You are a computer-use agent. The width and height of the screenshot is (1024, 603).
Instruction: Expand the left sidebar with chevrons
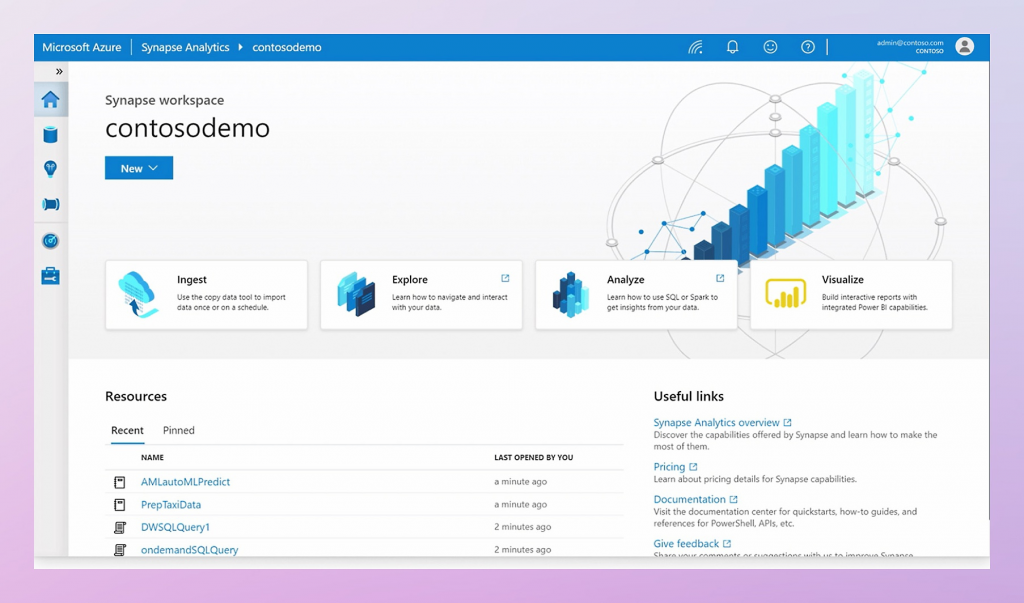tap(59, 72)
